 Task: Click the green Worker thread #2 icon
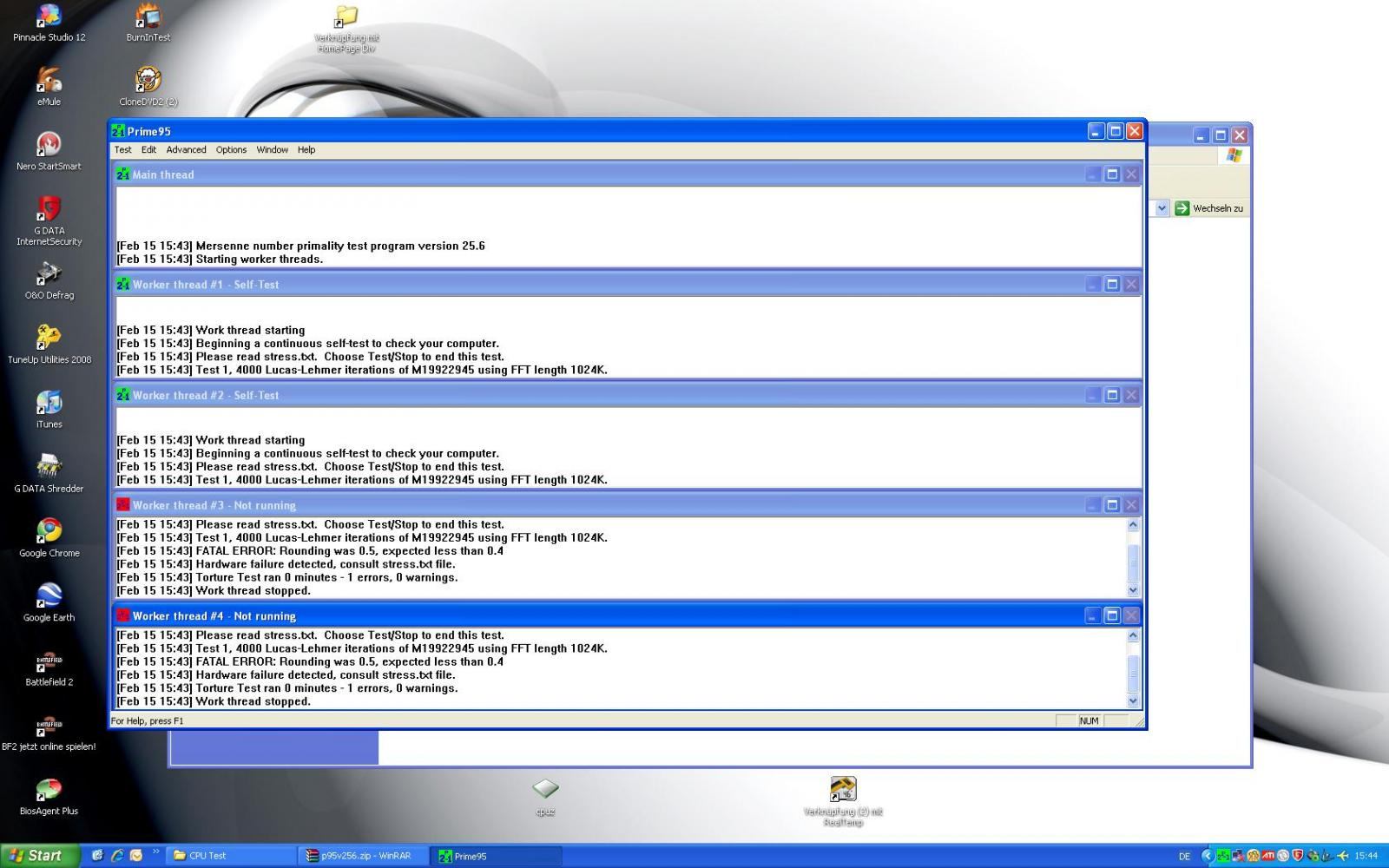coord(123,395)
